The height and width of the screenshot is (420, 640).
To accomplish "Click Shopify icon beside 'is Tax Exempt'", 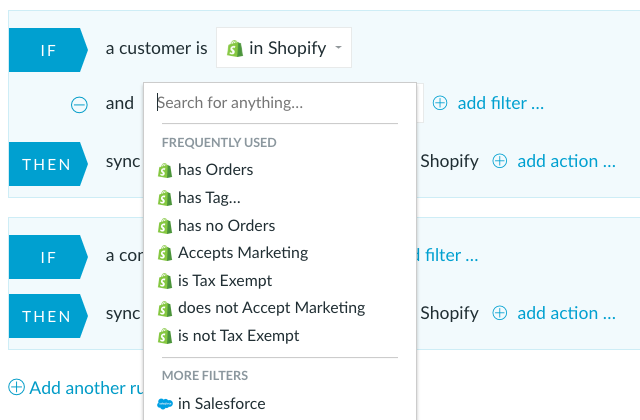I will [x=165, y=281].
